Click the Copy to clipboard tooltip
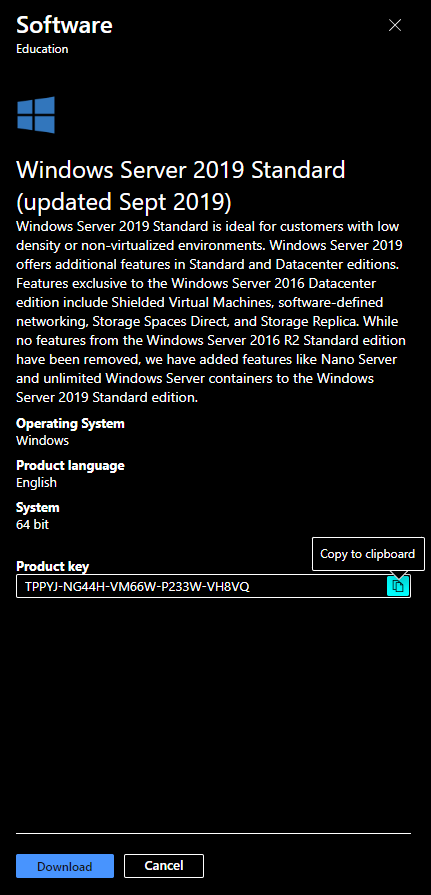 tap(368, 554)
